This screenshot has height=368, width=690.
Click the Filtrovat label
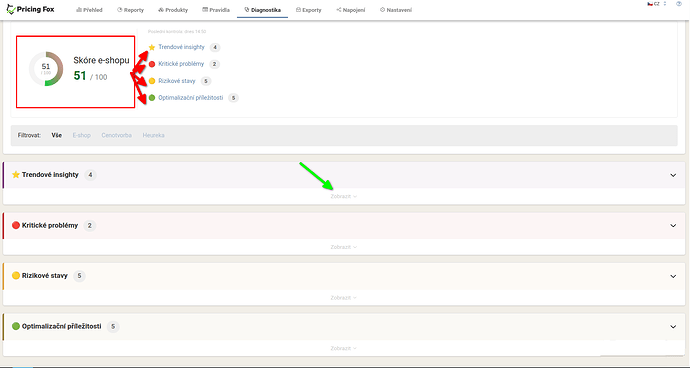click(x=29, y=135)
